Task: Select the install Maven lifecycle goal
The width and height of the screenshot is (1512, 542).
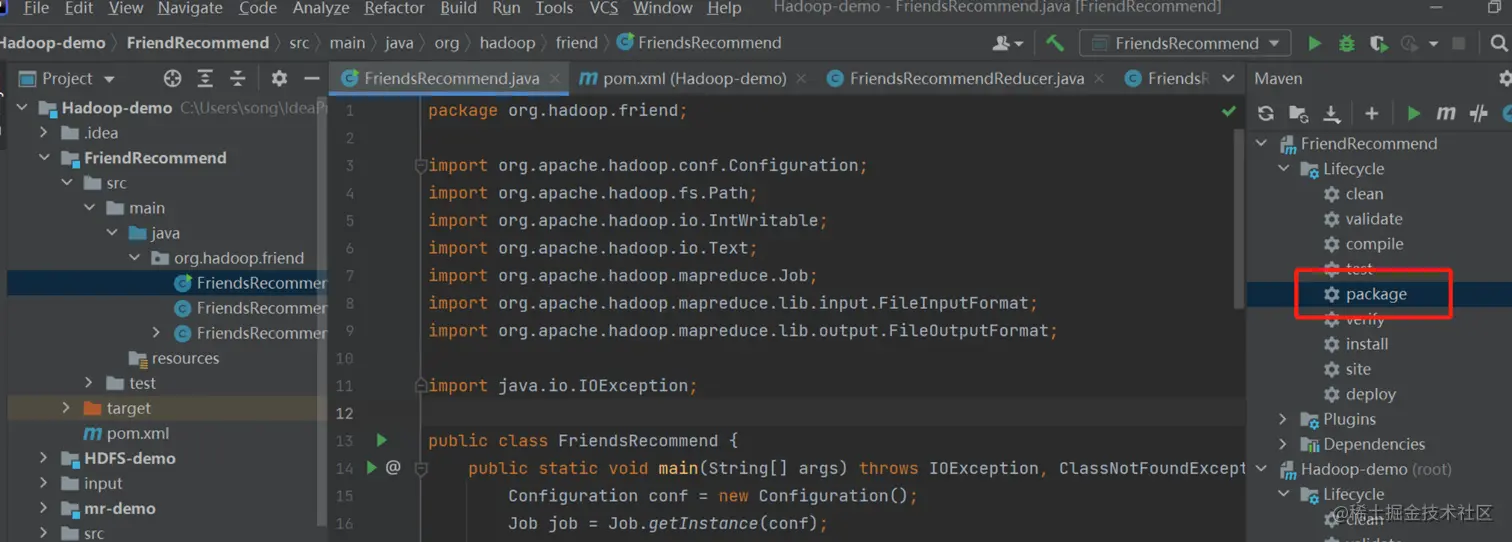Action: click(1367, 344)
